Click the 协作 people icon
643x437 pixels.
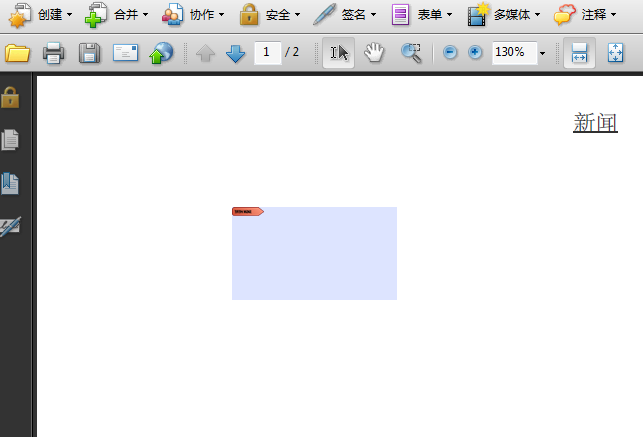(172, 15)
